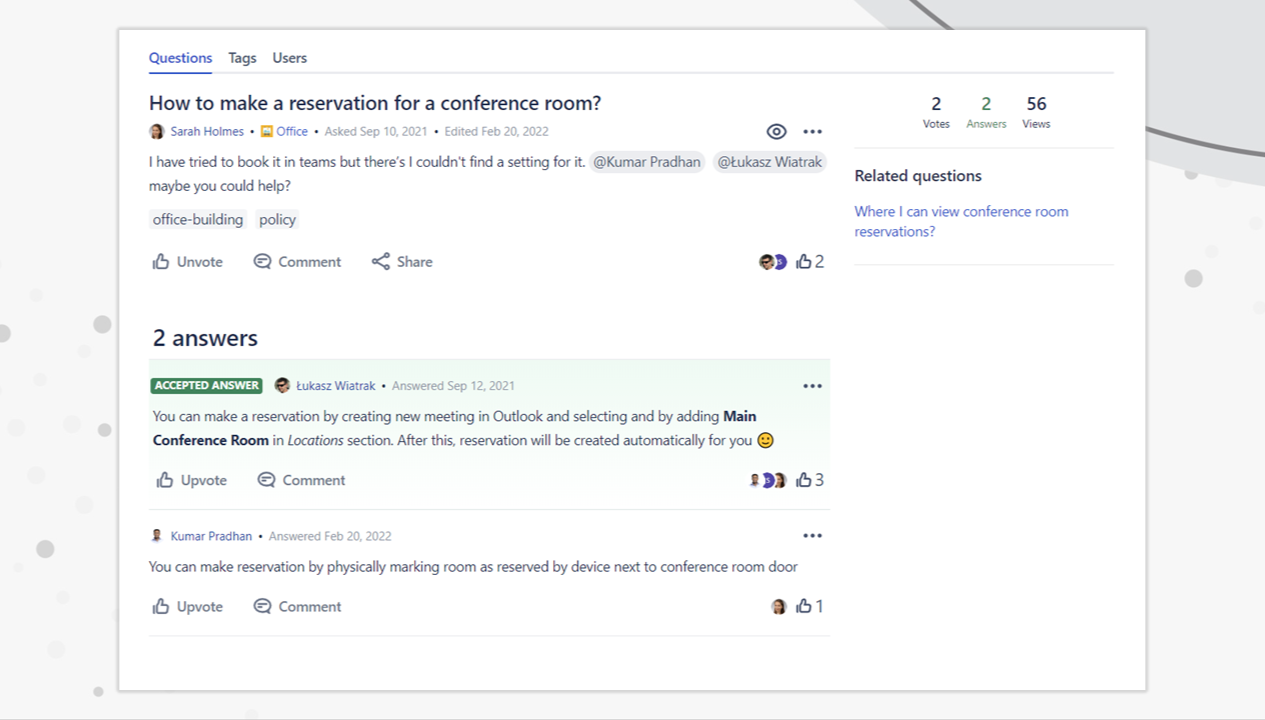Click Łukasz Wiatrak's avatar in answer header
Viewport: 1265px width, 720px height.
[x=282, y=386]
